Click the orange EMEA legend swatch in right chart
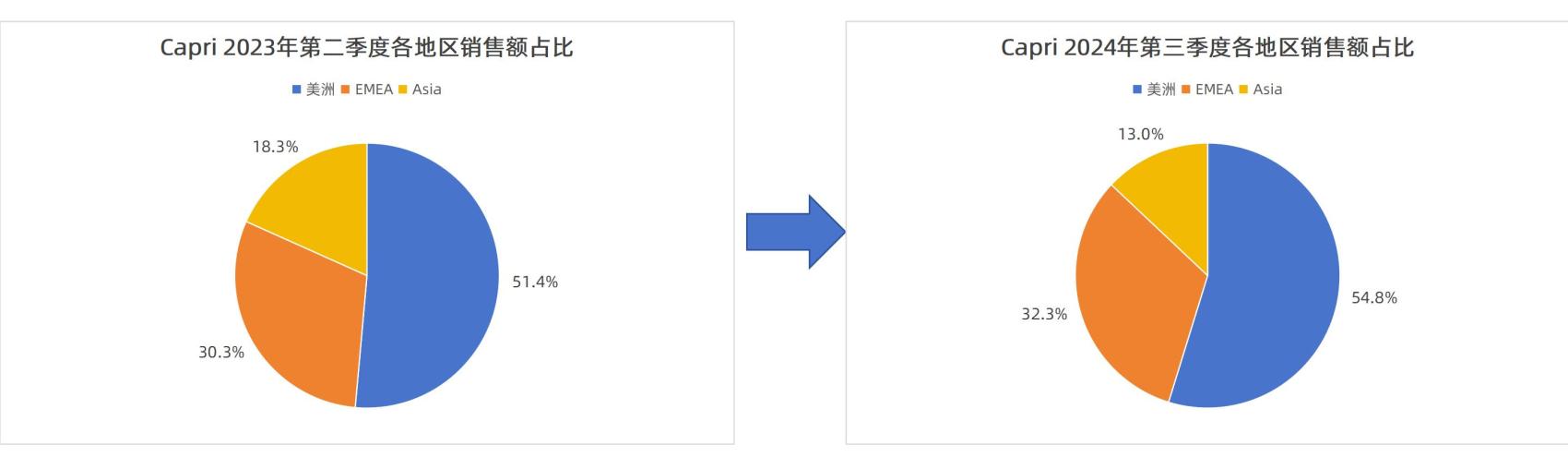 pos(1186,90)
